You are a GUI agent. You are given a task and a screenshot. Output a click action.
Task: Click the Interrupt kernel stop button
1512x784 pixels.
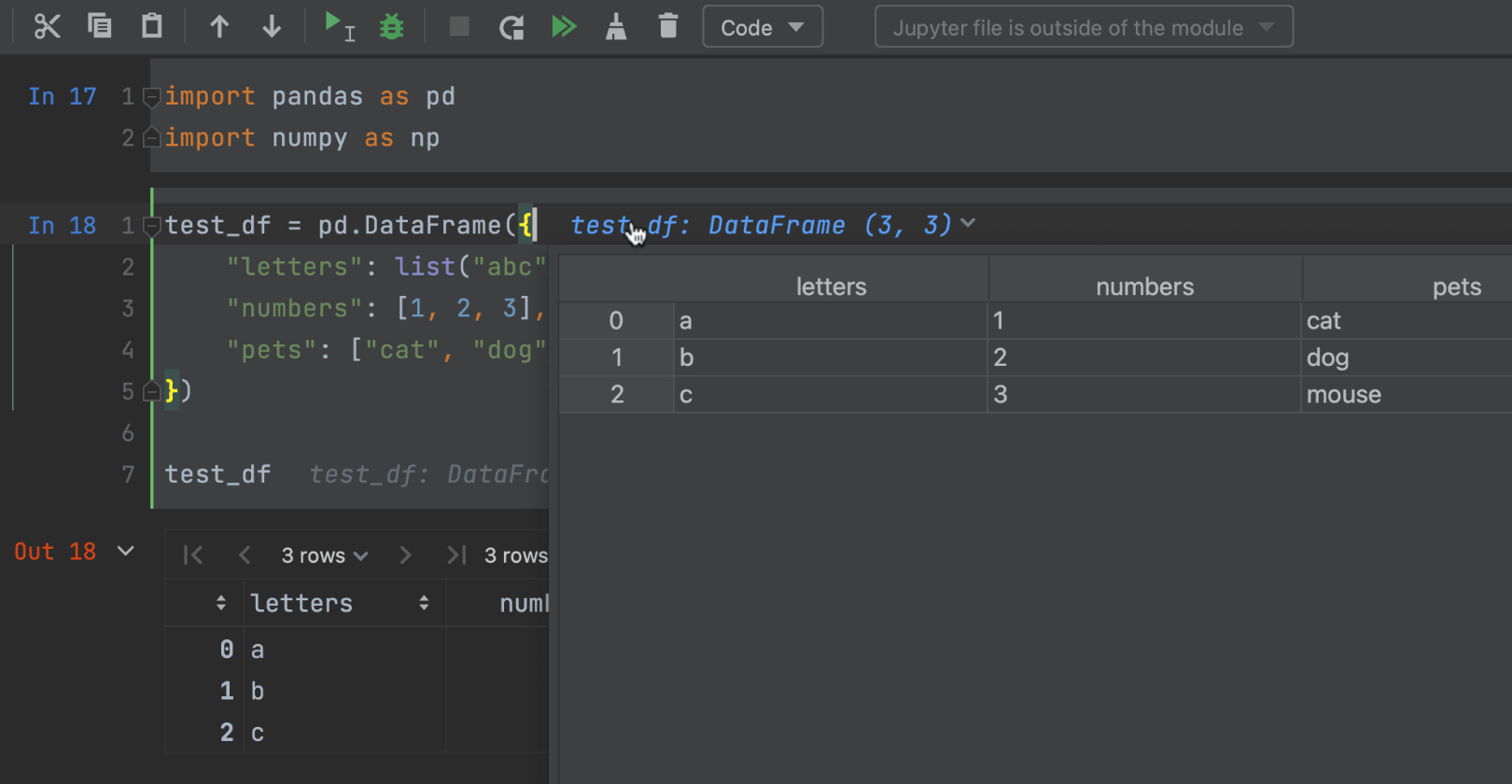click(x=459, y=26)
